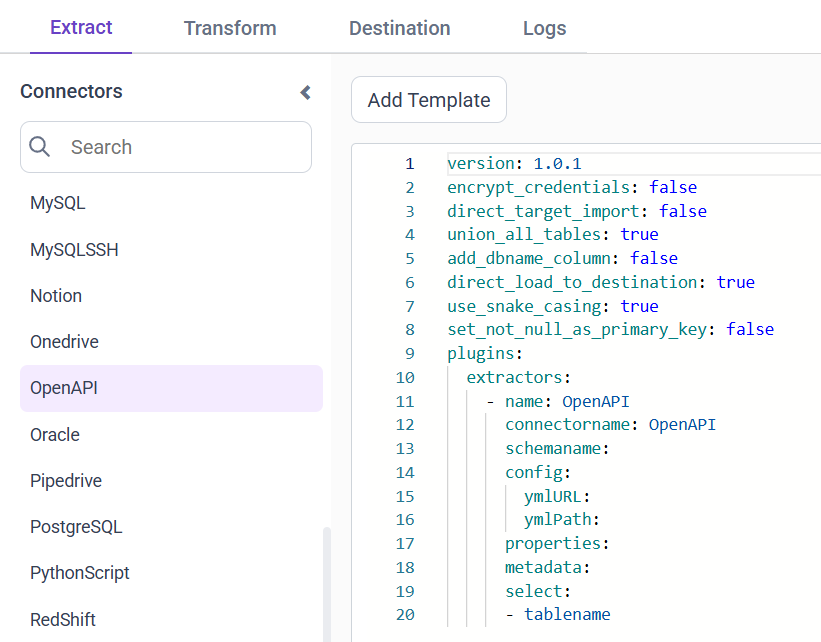Open the Logs tab

coord(545,28)
